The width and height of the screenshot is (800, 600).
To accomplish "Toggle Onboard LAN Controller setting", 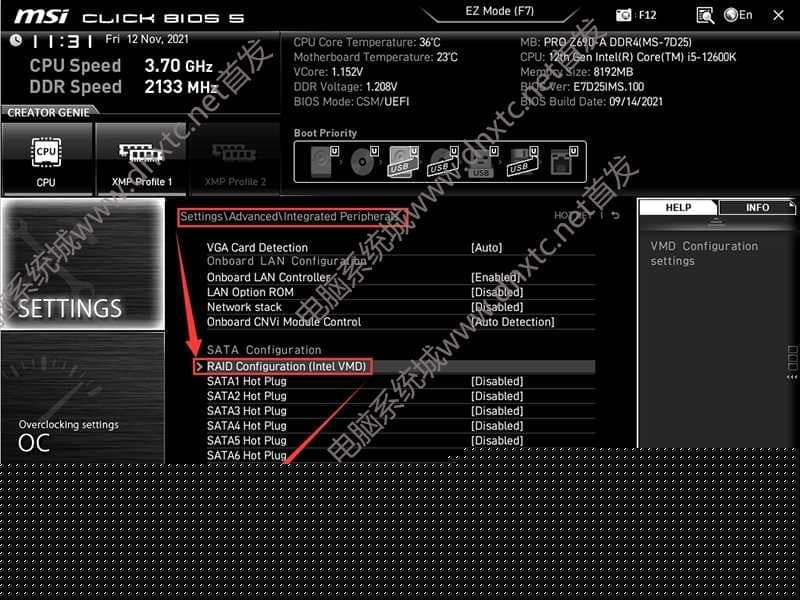I will tap(497, 277).
